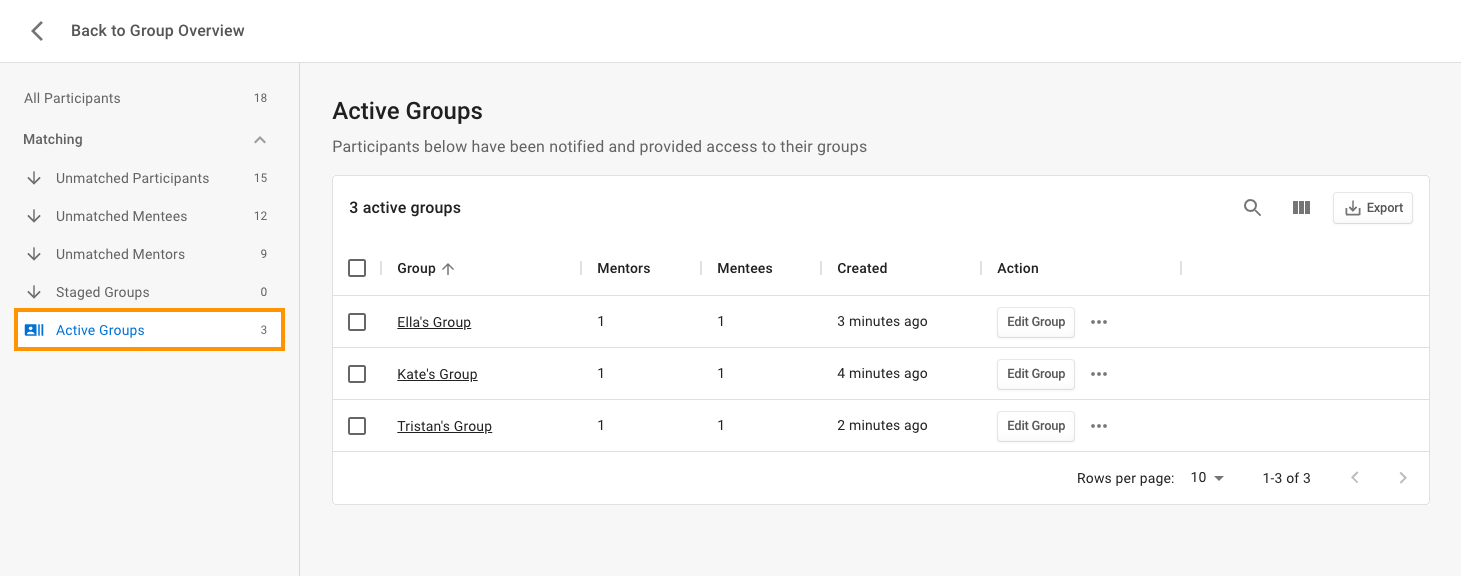
Task: Toggle the select all groups checkbox
Action: coord(357,268)
